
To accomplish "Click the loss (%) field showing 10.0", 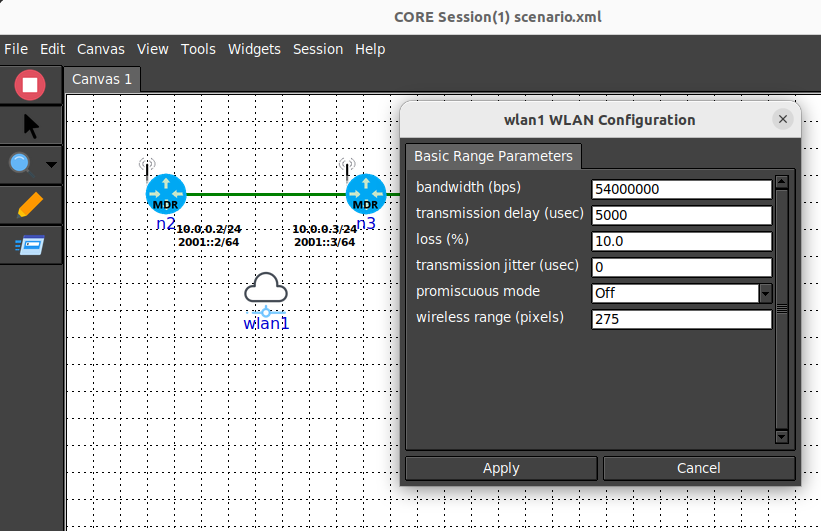I will (x=681, y=241).
